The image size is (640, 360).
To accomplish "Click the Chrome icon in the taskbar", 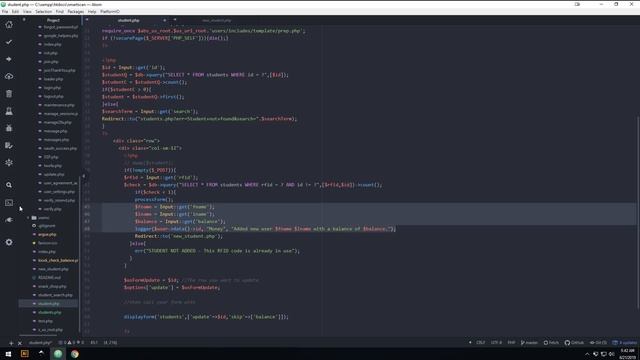I will (x=75, y=354).
